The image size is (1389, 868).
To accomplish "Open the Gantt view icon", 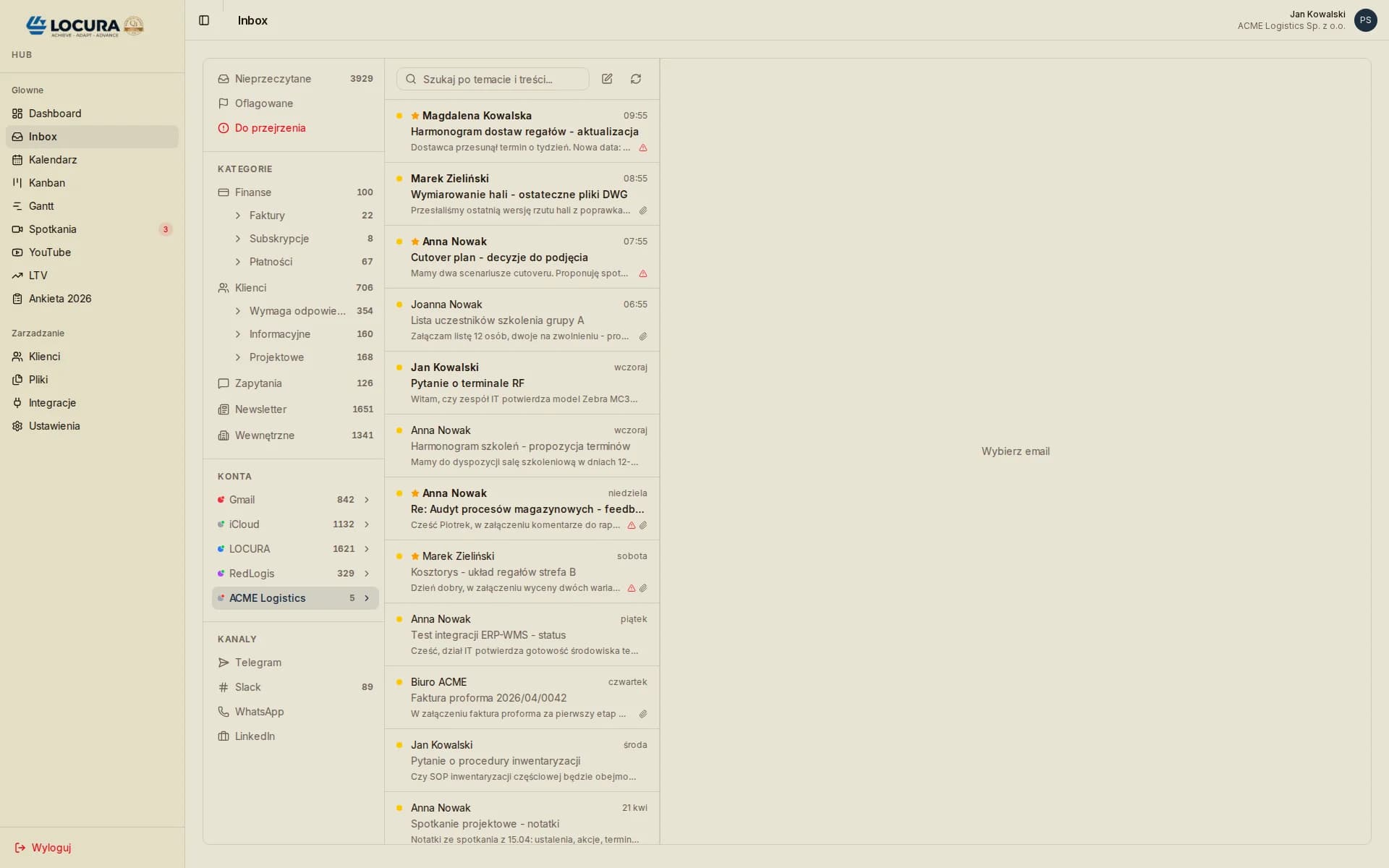I will click(x=17, y=206).
